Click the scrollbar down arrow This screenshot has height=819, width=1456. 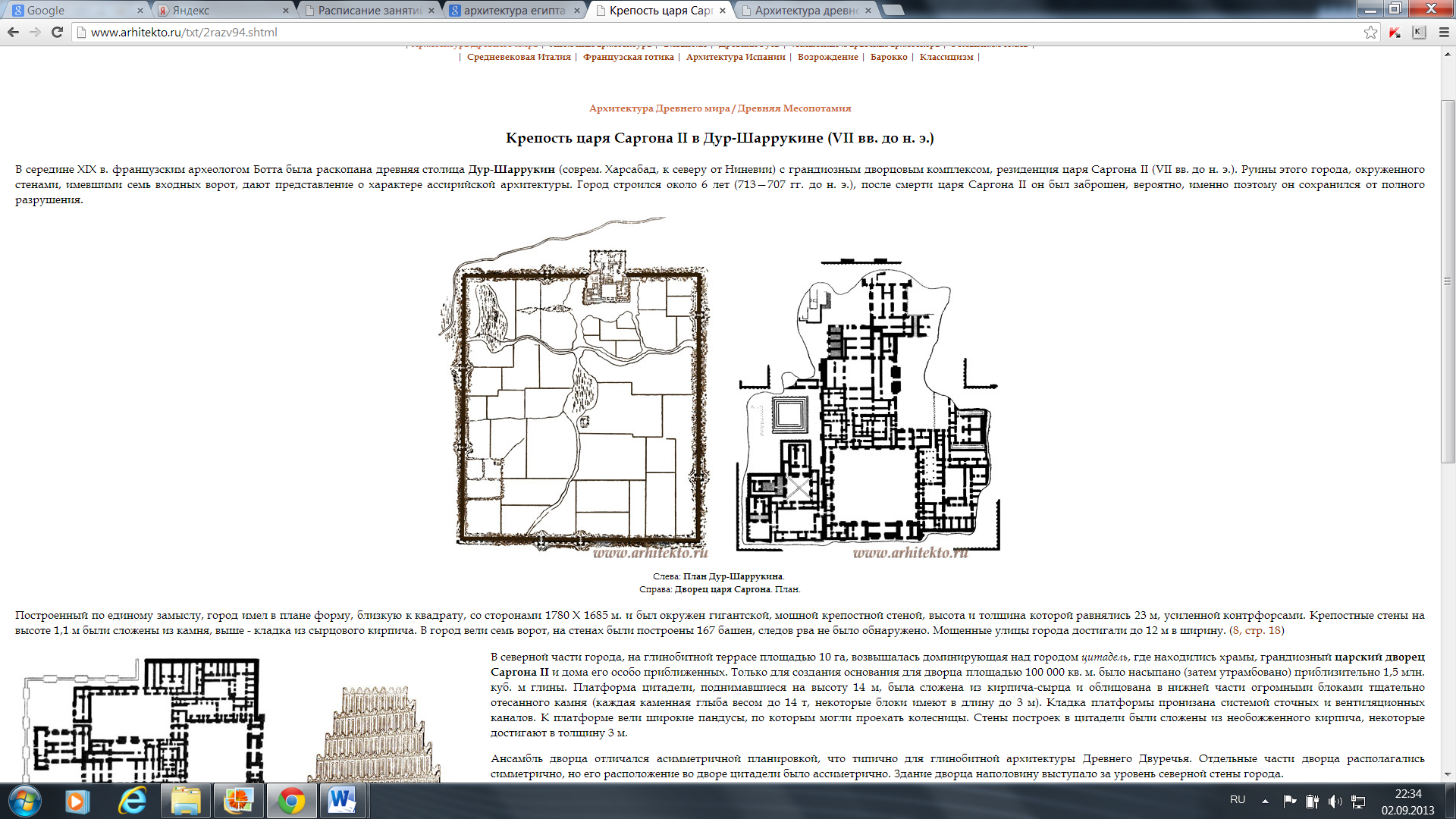click(1448, 774)
